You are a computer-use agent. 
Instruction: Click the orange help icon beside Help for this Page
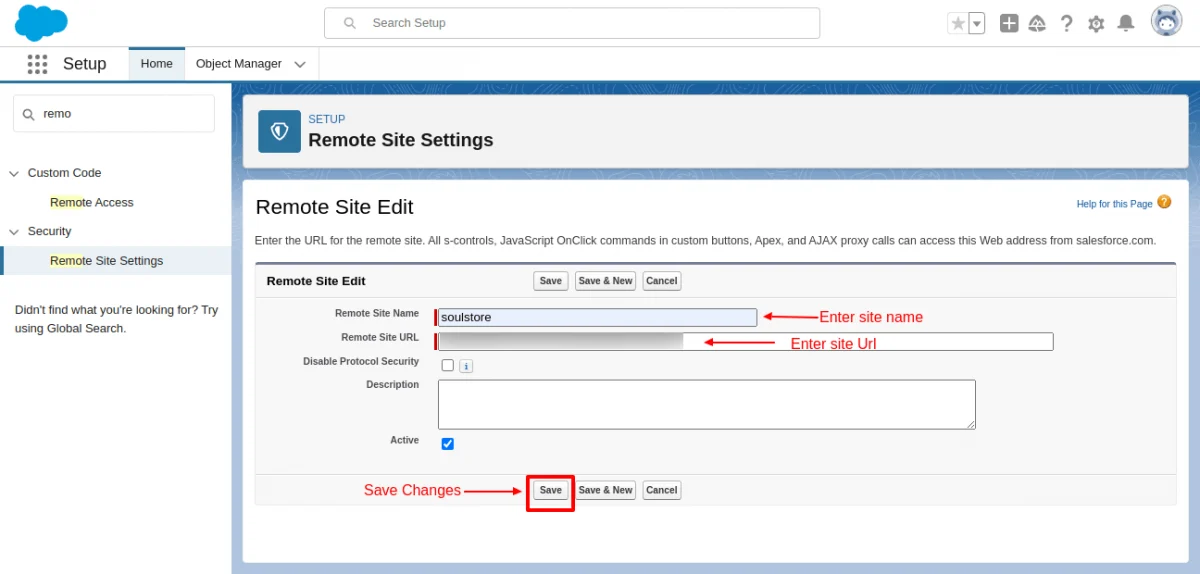coord(1164,202)
